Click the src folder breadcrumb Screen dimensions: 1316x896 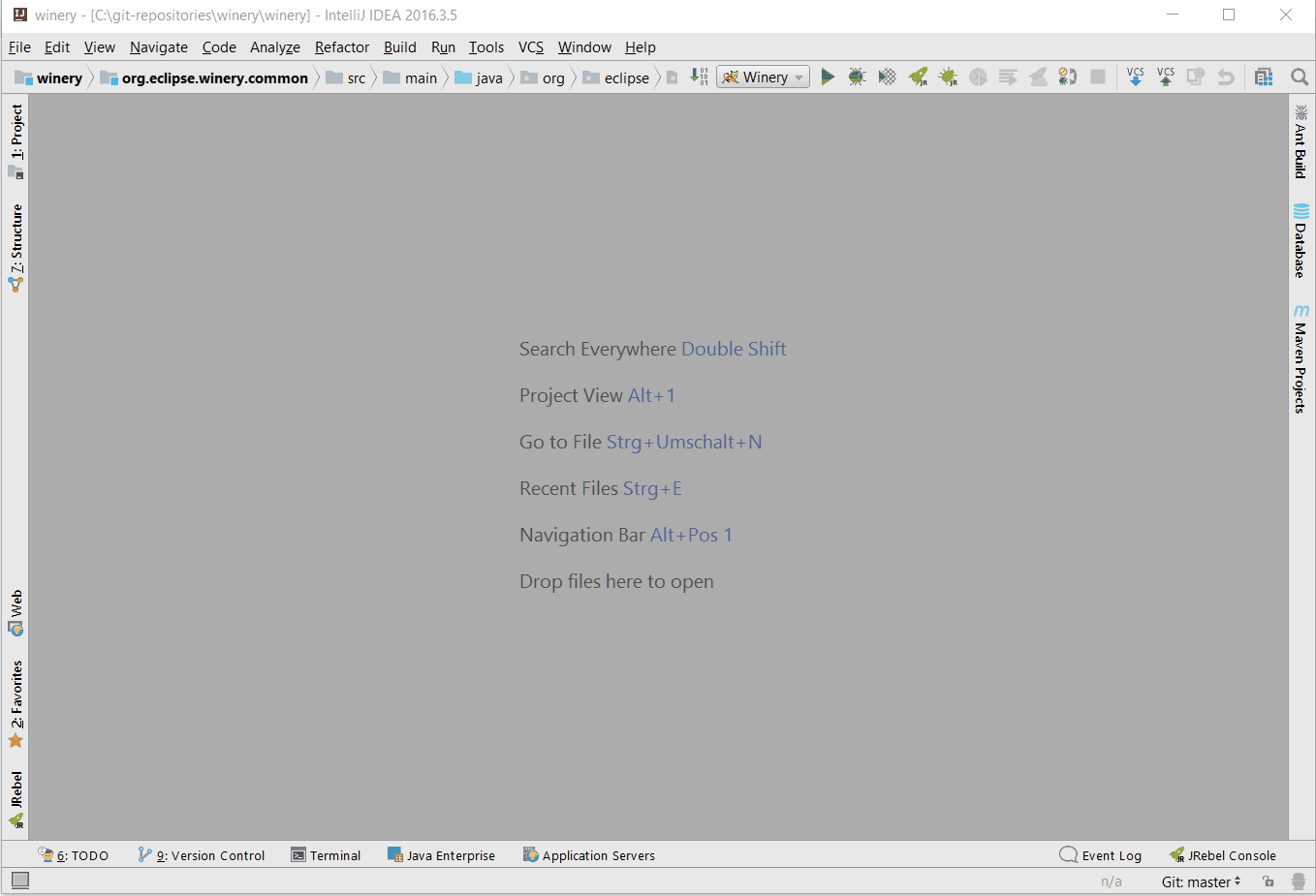click(346, 77)
